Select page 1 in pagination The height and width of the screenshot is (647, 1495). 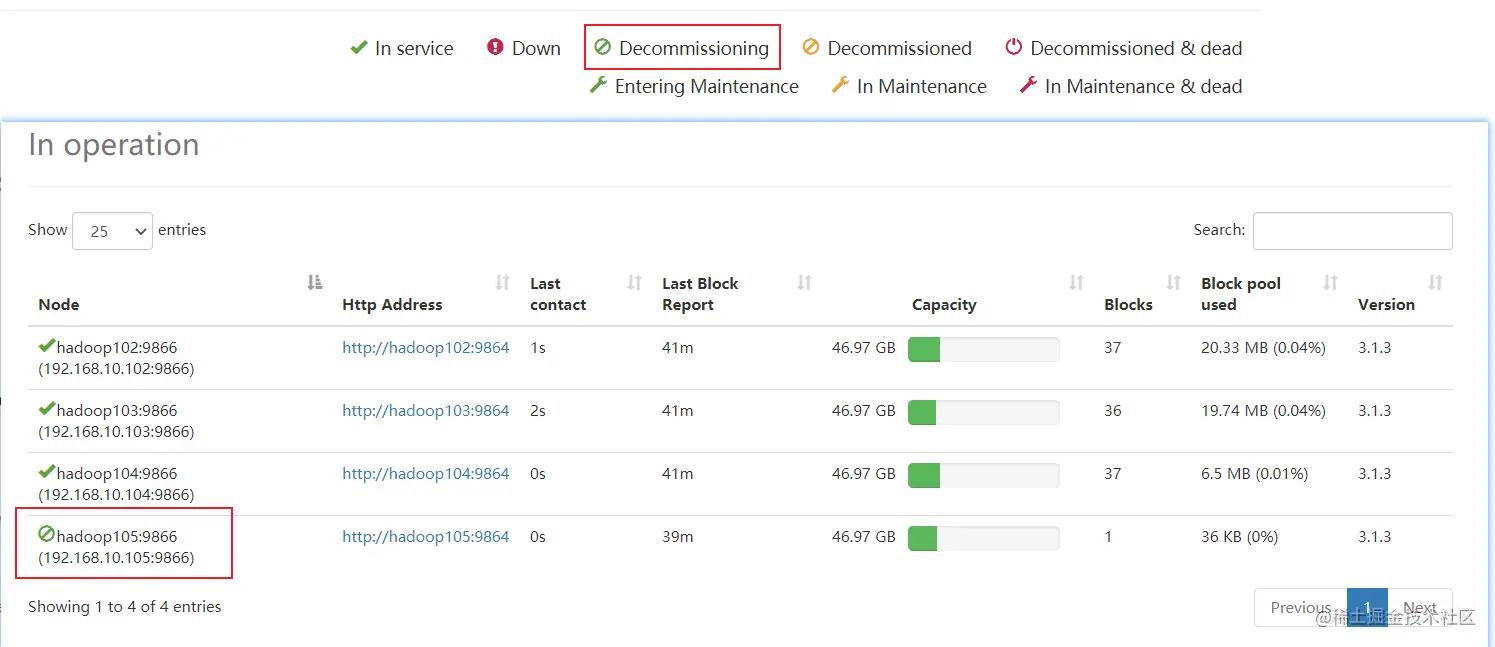[1367, 607]
